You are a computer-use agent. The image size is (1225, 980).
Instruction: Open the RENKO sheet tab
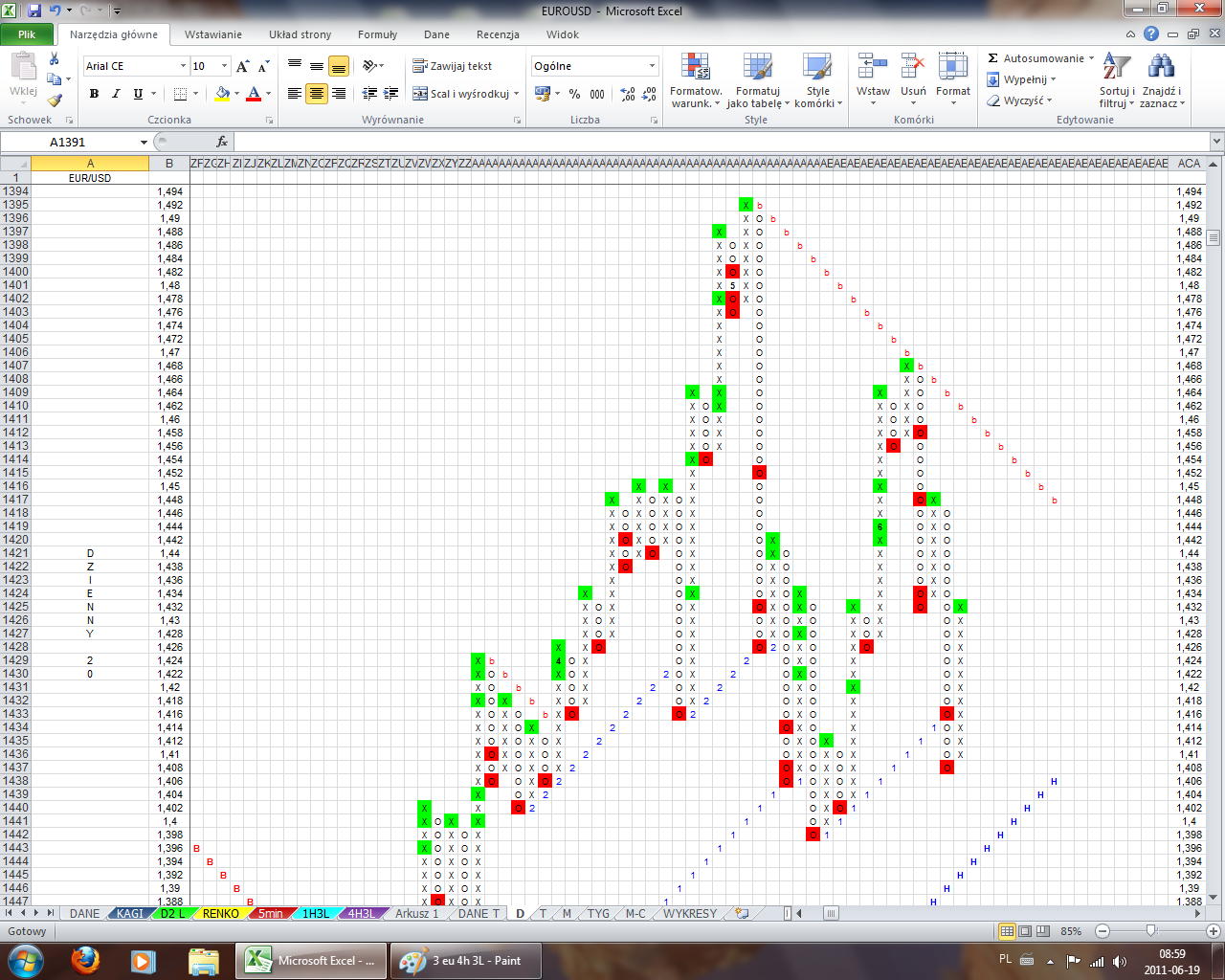(x=220, y=914)
